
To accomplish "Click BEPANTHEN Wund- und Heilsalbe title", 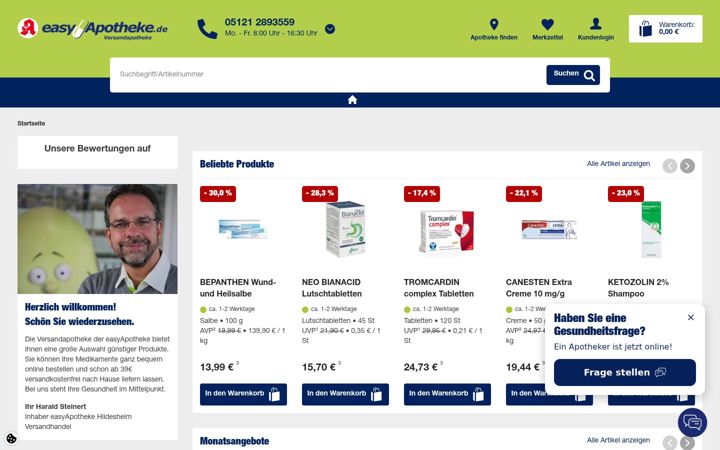I will (238, 288).
